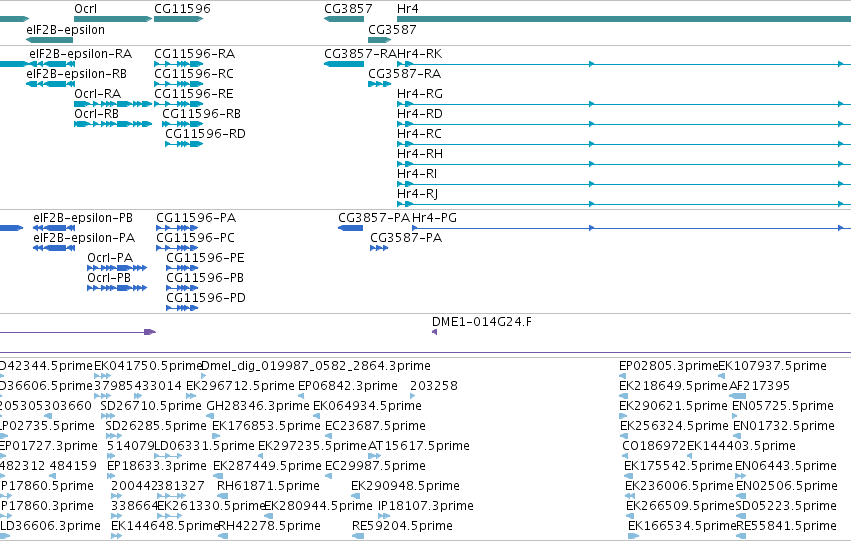The width and height of the screenshot is (851, 541).
Task: Click the IP18107.3prime EST label
Action: (x=426, y=507)
